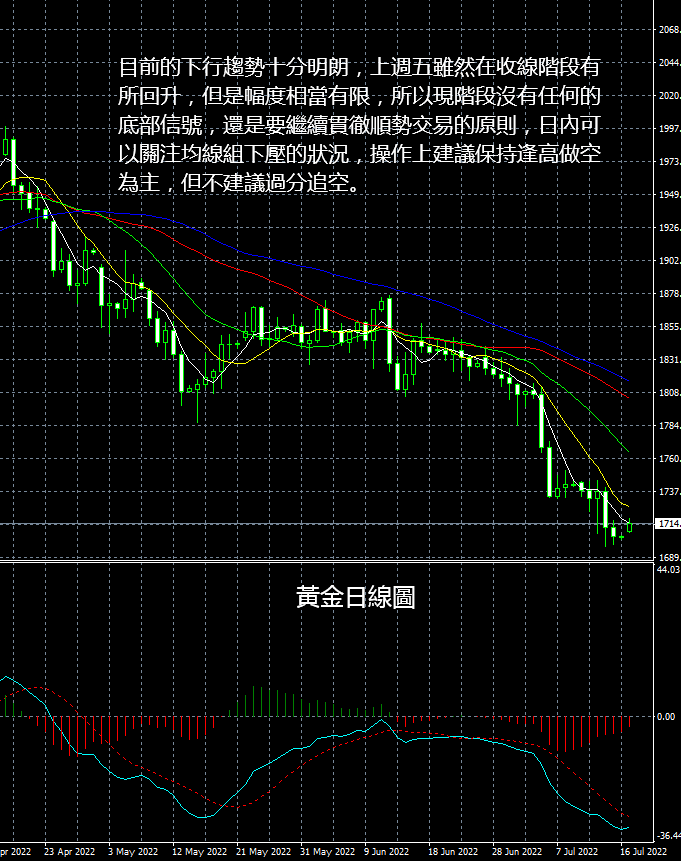Click the 2020 price axis label
Image resolution: width=681 pixels, height=861 pixels.
click(x=669, y=96)
